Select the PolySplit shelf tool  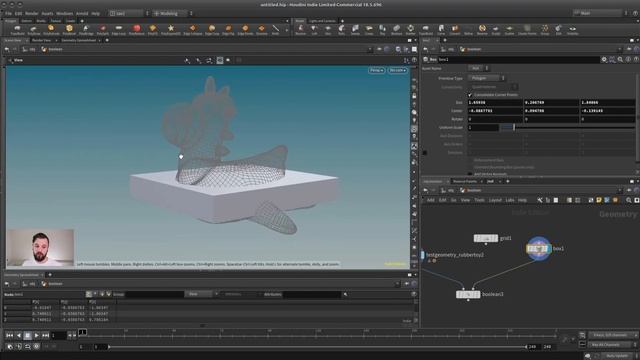click(102, 29)
